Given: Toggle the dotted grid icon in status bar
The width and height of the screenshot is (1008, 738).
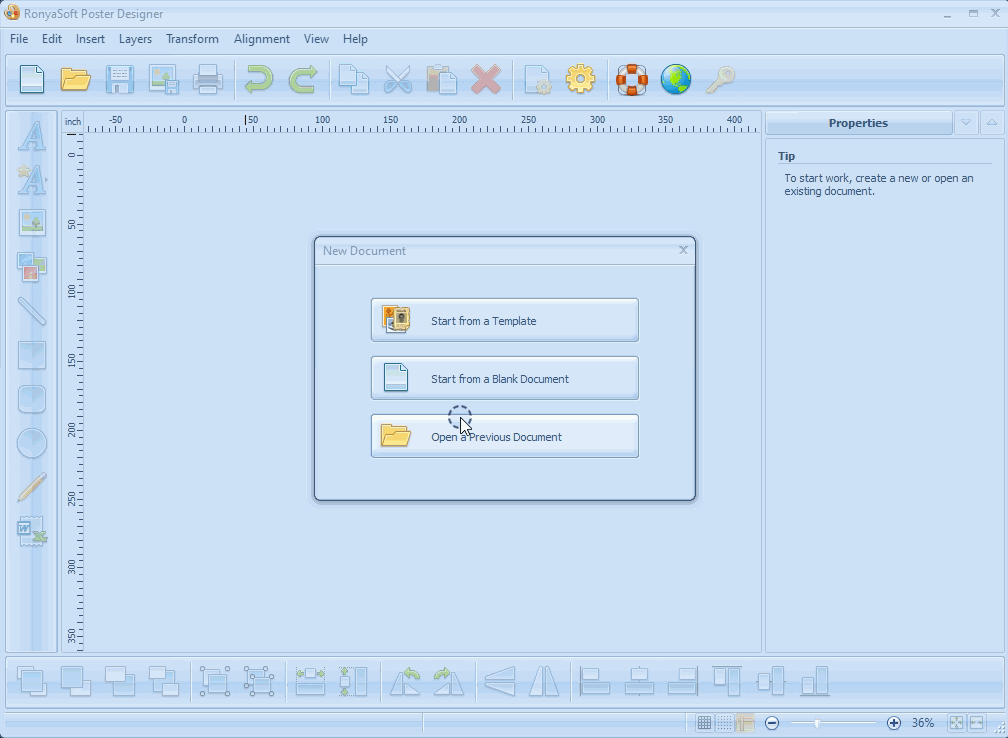Looking at the screenshot, I should 724,723.
